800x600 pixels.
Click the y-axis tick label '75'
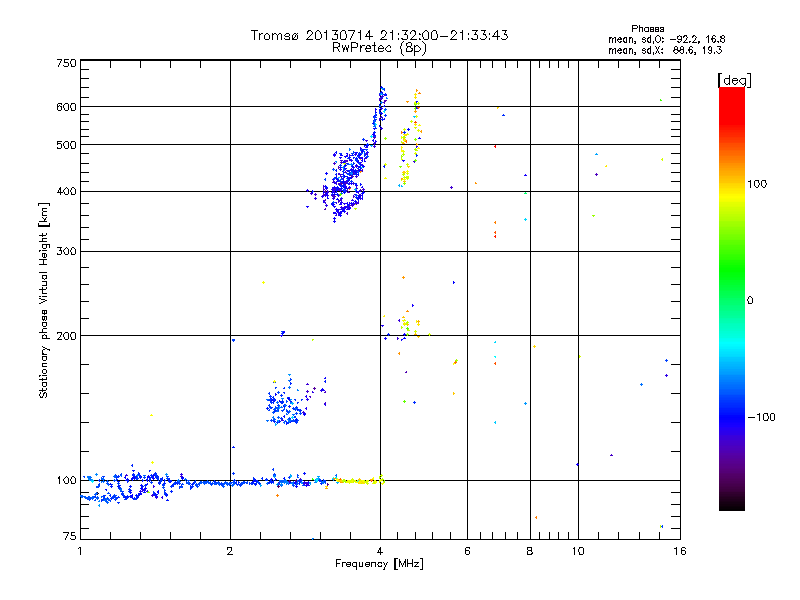70,536
